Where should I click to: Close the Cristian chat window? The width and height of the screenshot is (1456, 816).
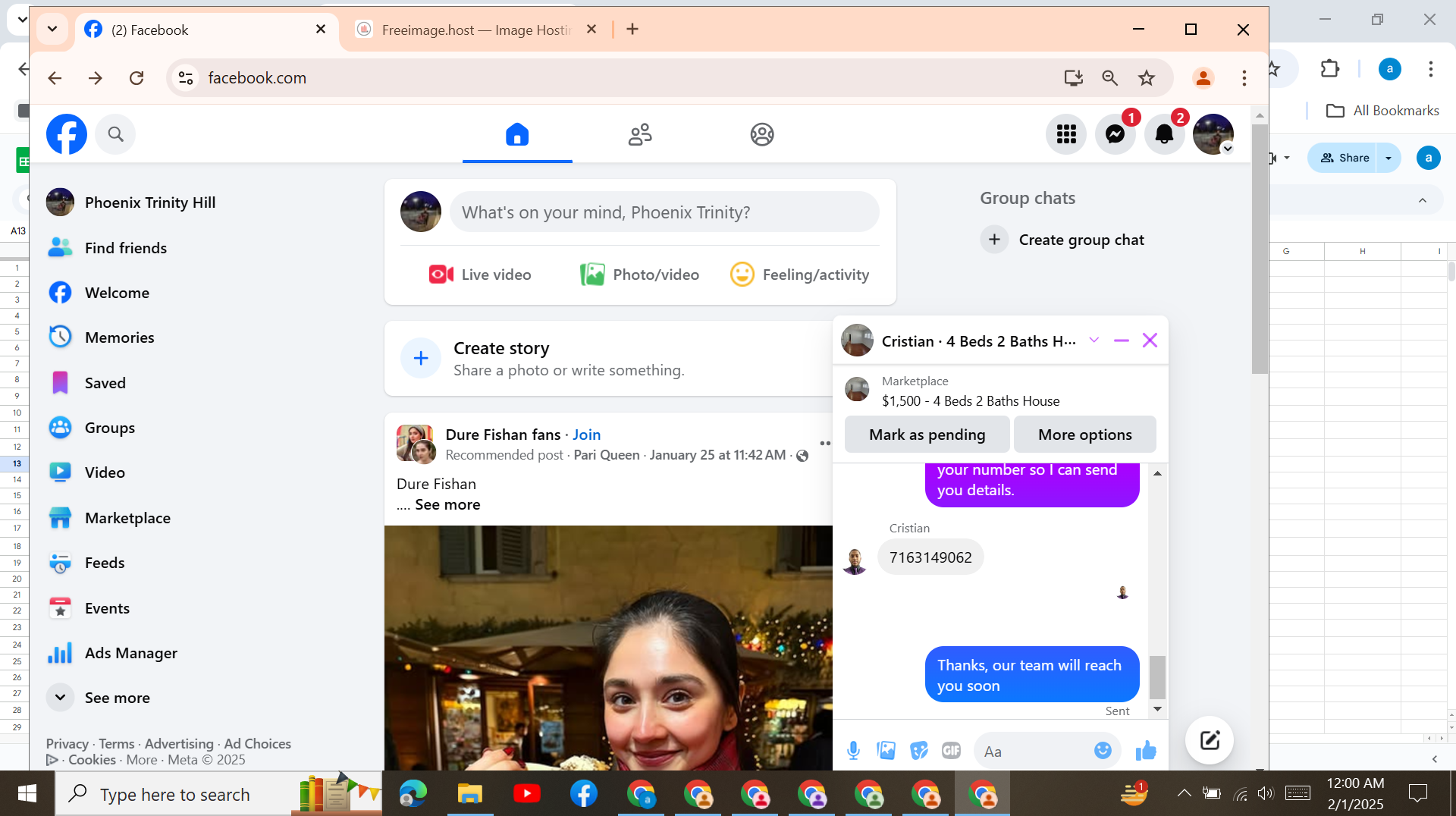[1150, 341]
